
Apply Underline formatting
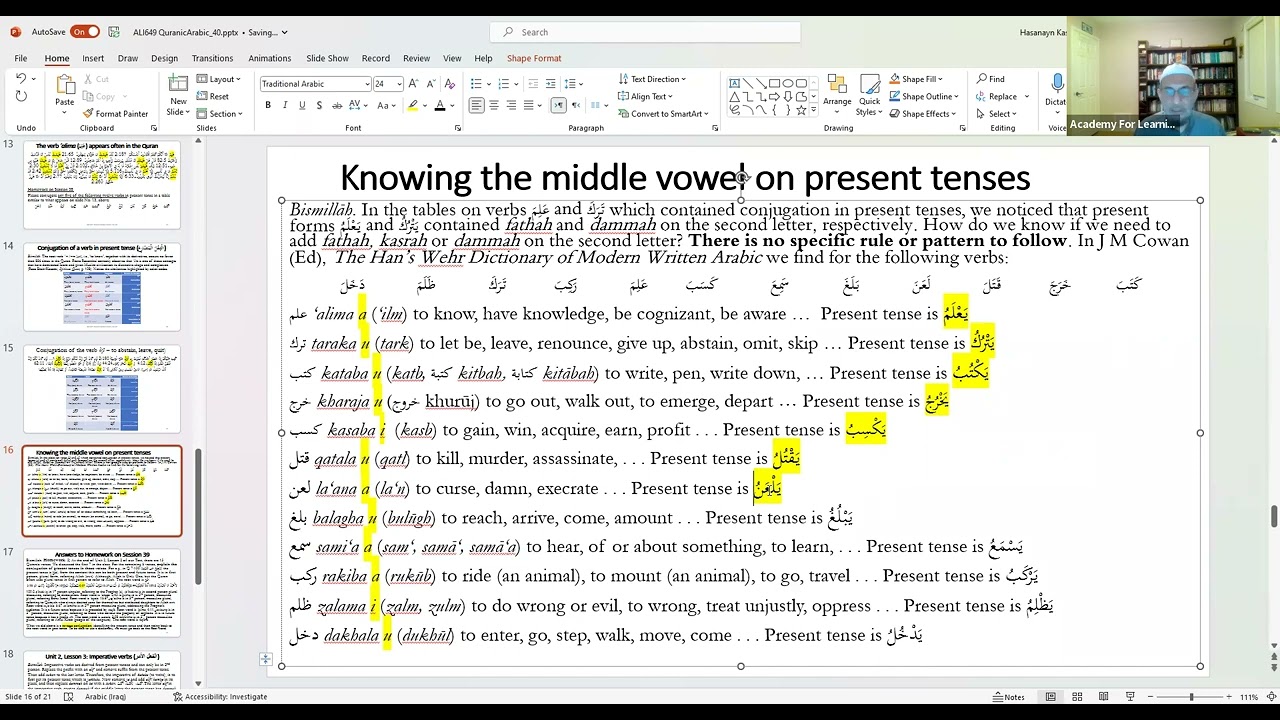point(301,105)
